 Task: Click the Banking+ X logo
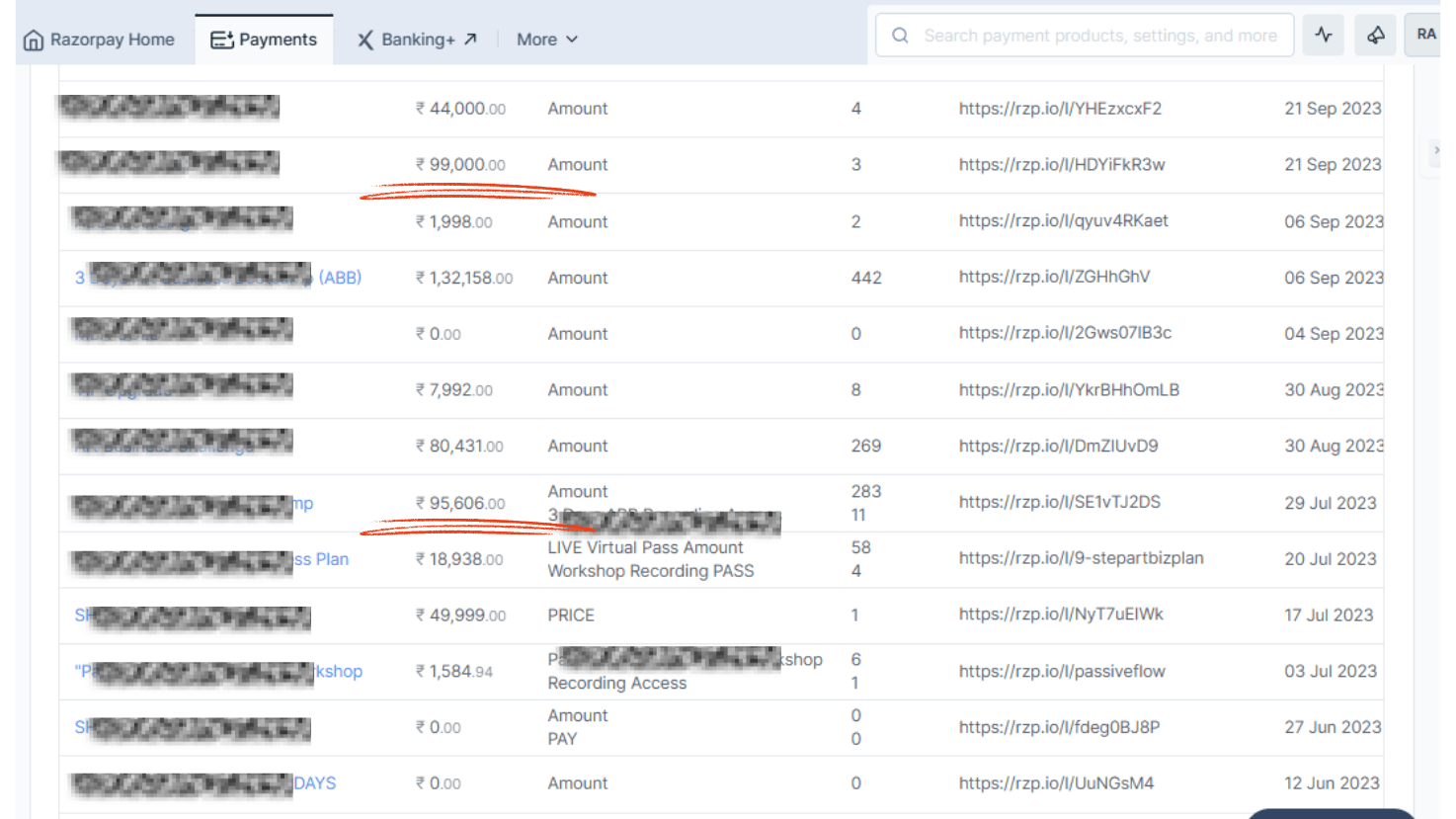coord(364,40)
